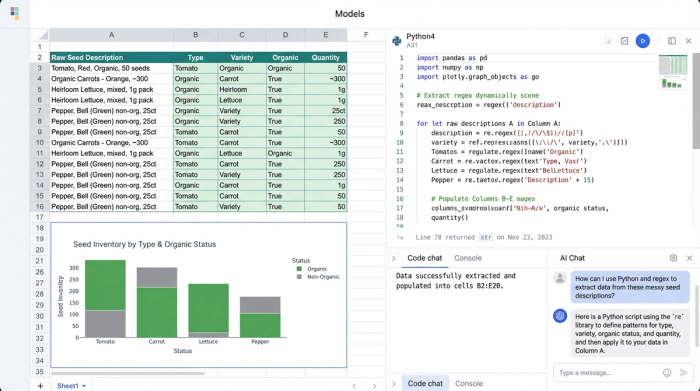Select the bottom Code chat tab
This screenshot has width=700, height=391.
pyautogui.click(x=425, y=383)
